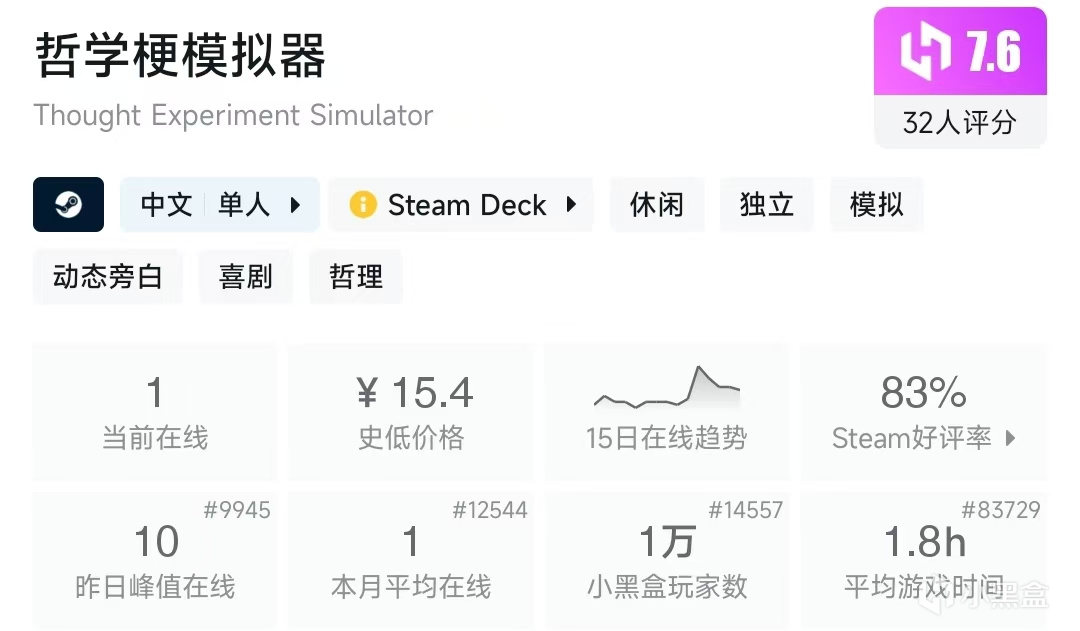Image resolution: width=1080 pixels, height=631 pixels.
Task: Select the 独立 tag
Action: pyautogui.click(x=767, y=205)
